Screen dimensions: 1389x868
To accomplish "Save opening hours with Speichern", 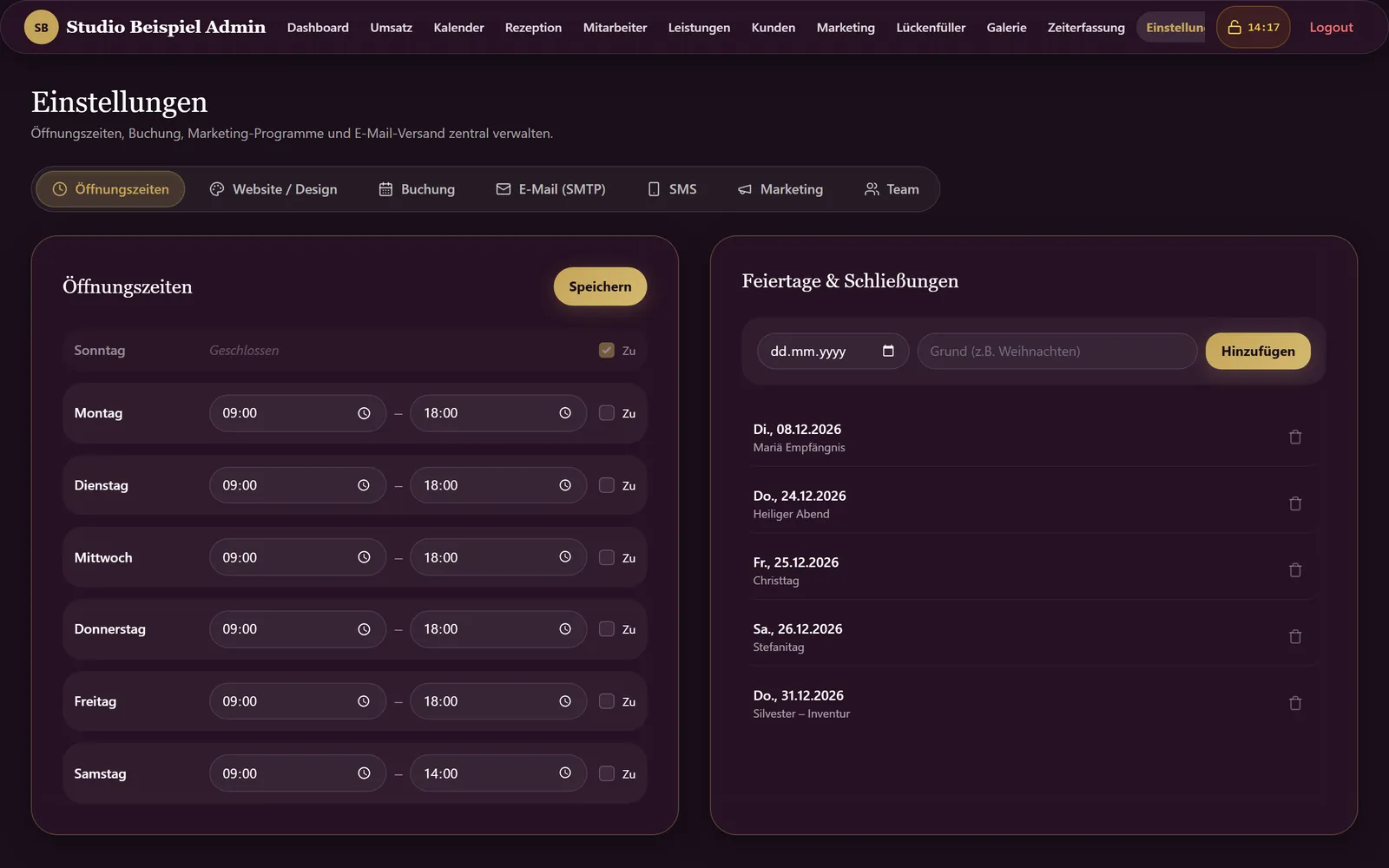I will [x=600, y=286].
